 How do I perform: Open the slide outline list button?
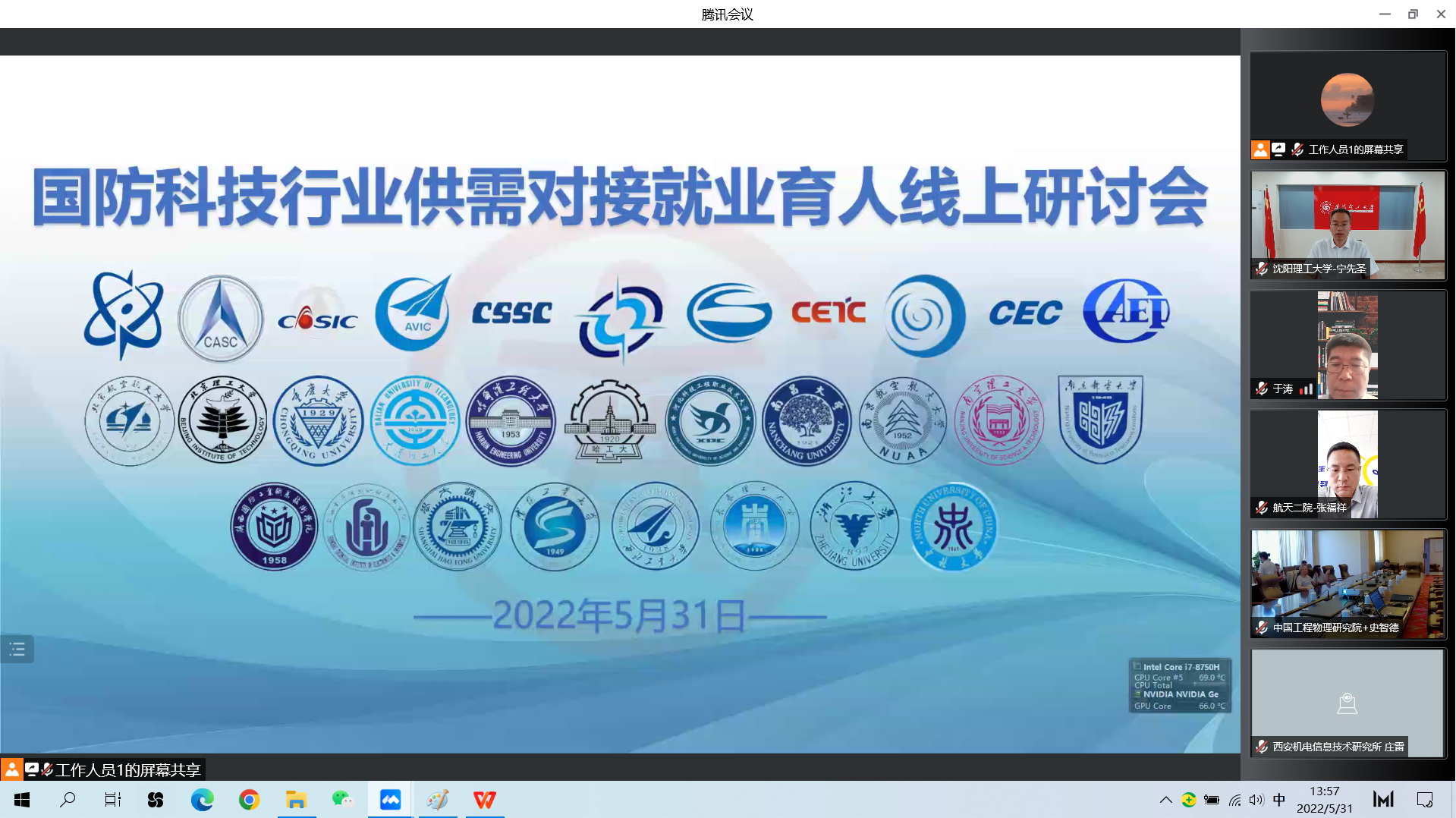click(x=17, y=649)
